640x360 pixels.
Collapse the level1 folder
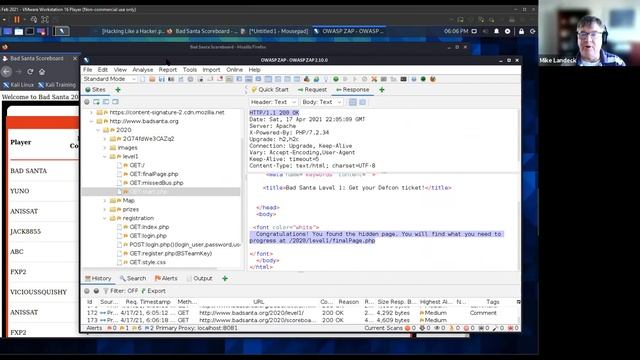coord(105,156)
